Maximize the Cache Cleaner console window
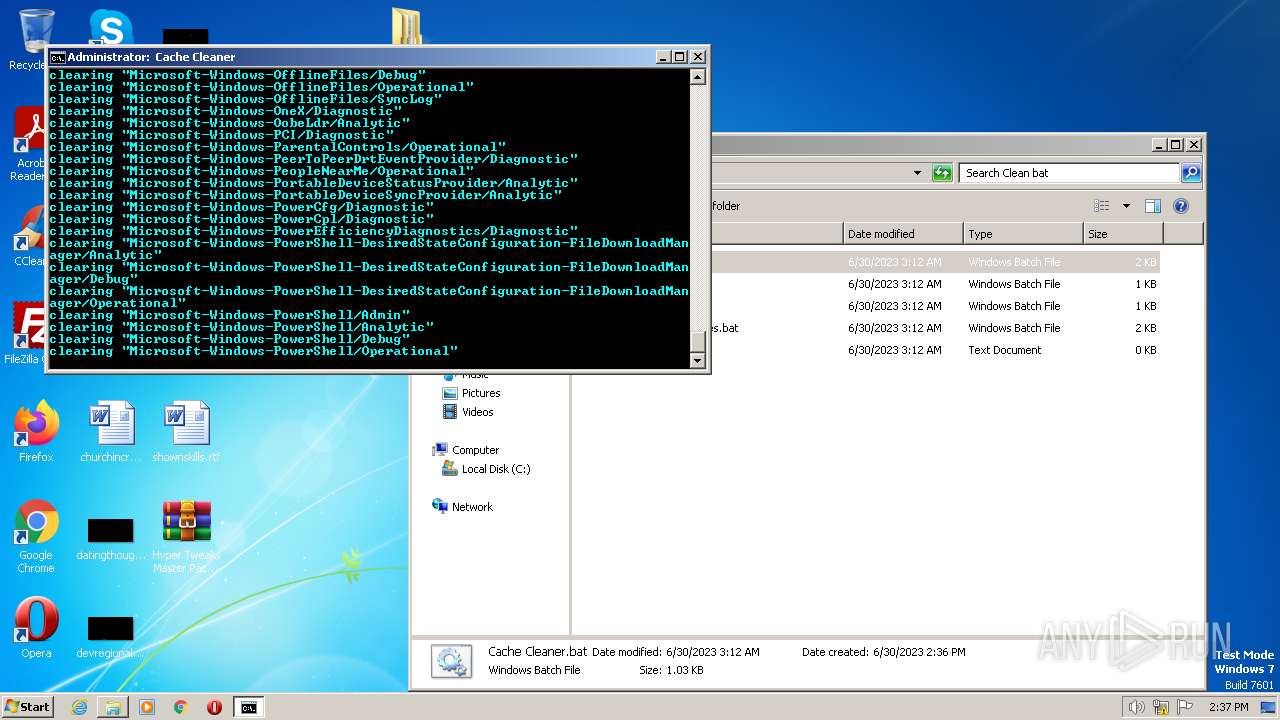Image resolution: width=1280 pixels, height=720 pixels. pyautogui.click(x=680, y=57)
